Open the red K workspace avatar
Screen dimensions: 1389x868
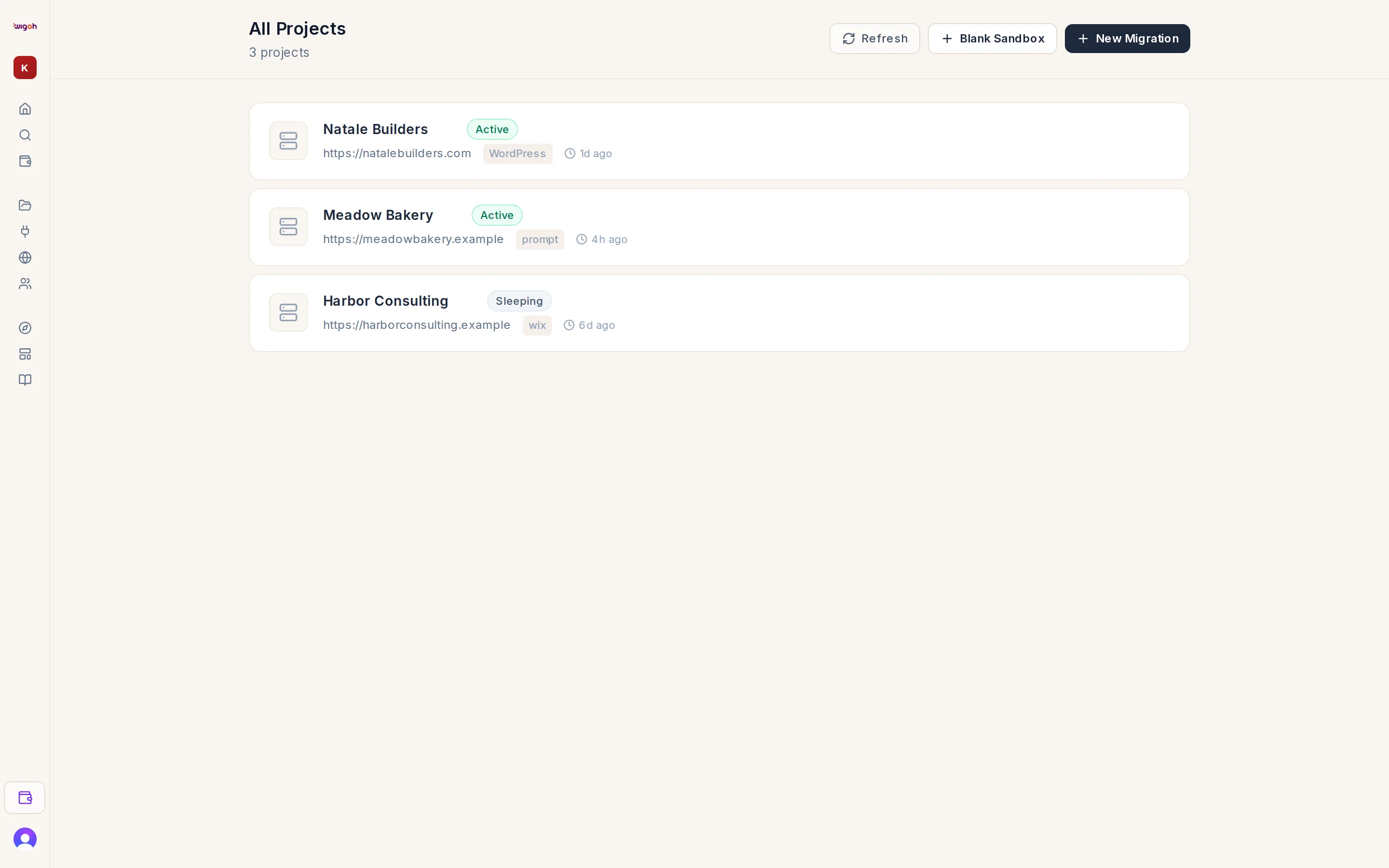point(25,68)
